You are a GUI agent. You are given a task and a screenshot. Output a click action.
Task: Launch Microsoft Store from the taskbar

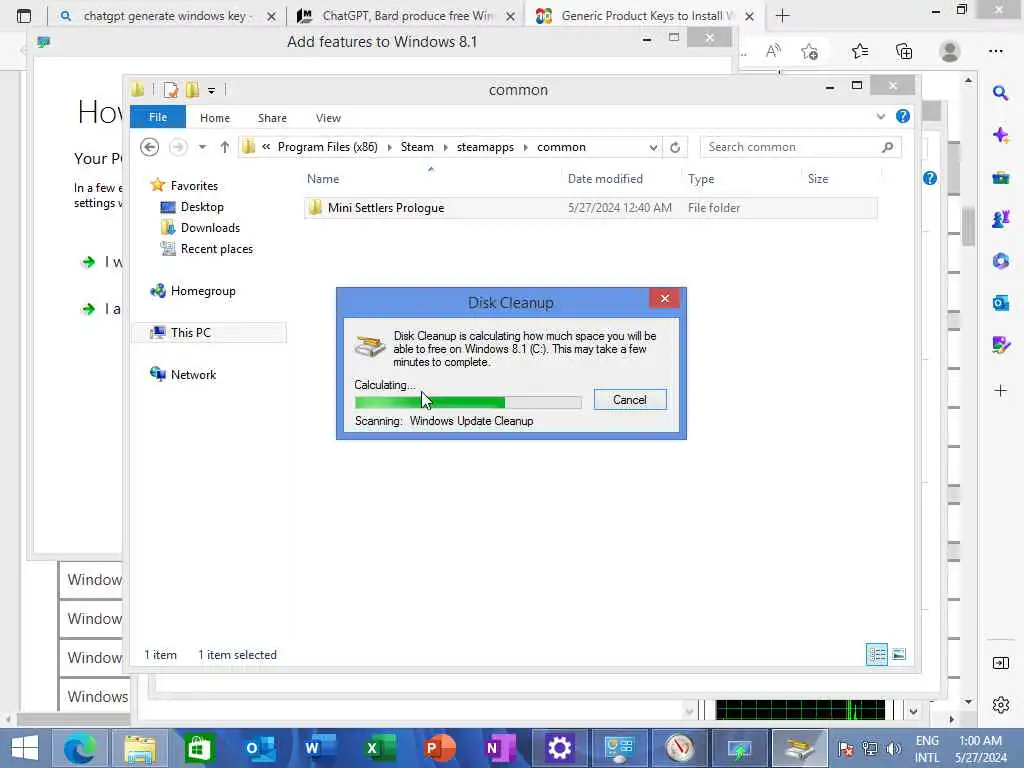pyautogui.click(x=199, y=748)
